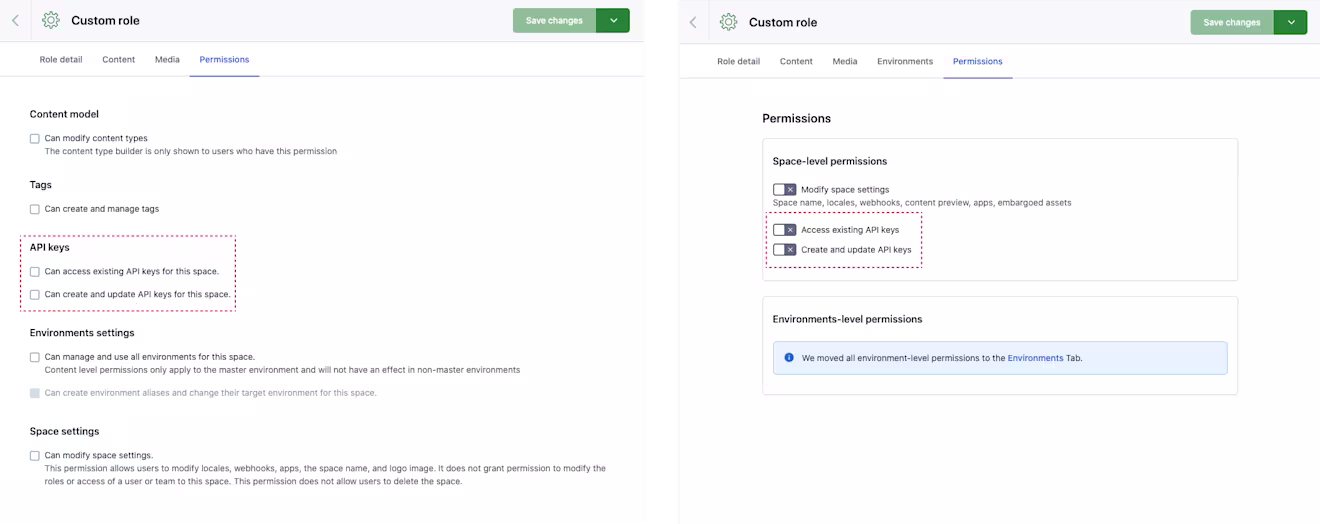Screen dimensions: 1320x524
Task: Open Content tab in left panel
Action: click(x=118, y=59)
